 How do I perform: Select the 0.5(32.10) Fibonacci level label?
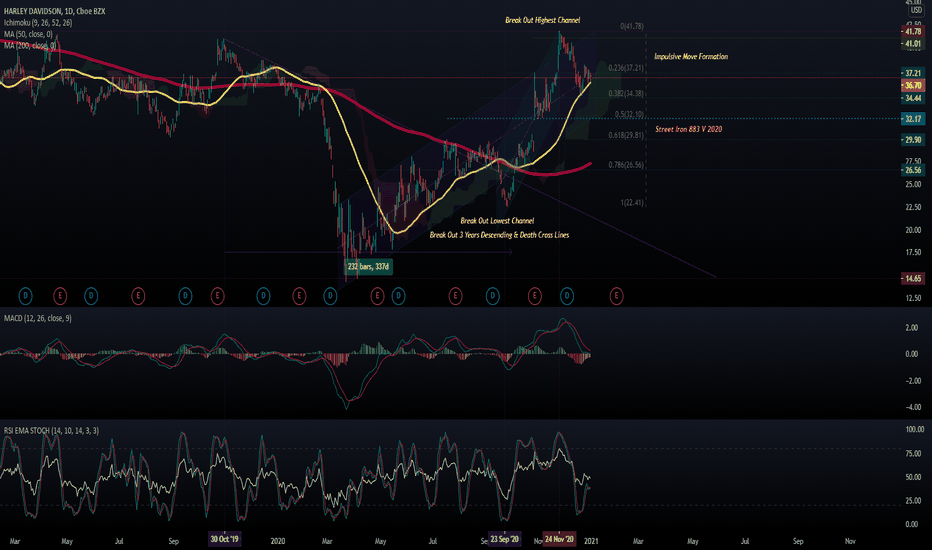pos(629,114)
